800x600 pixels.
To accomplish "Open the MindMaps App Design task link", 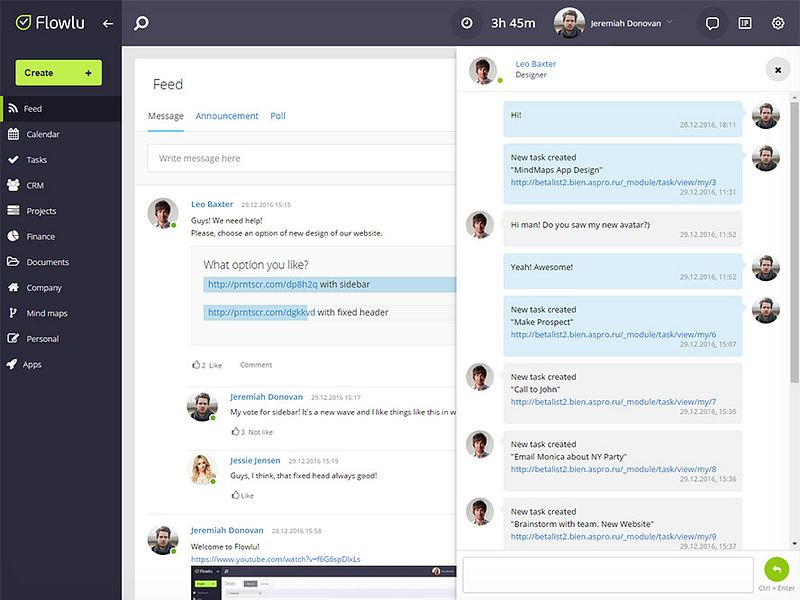I will coord(613,182).
